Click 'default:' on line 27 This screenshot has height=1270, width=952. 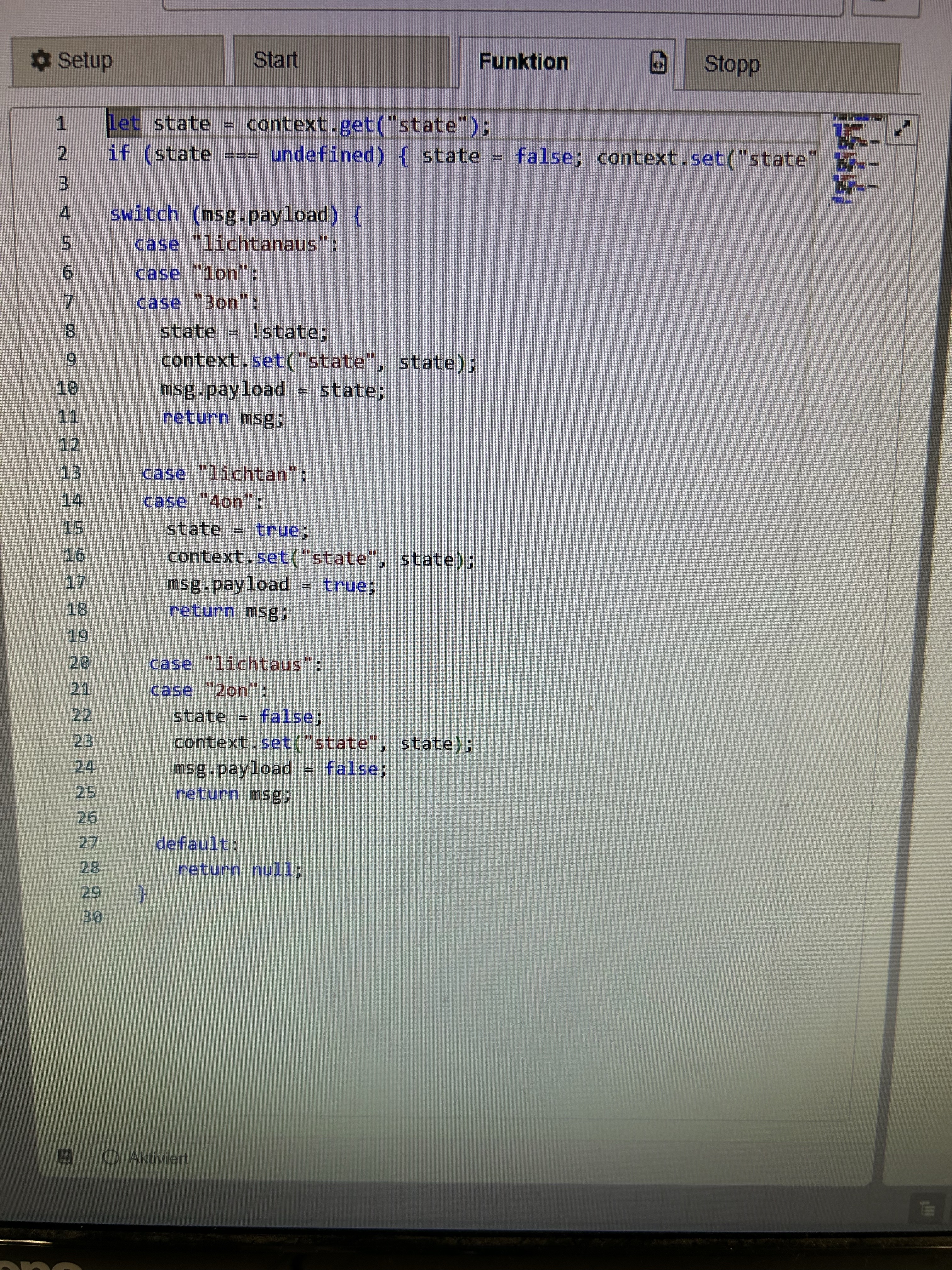197,844
